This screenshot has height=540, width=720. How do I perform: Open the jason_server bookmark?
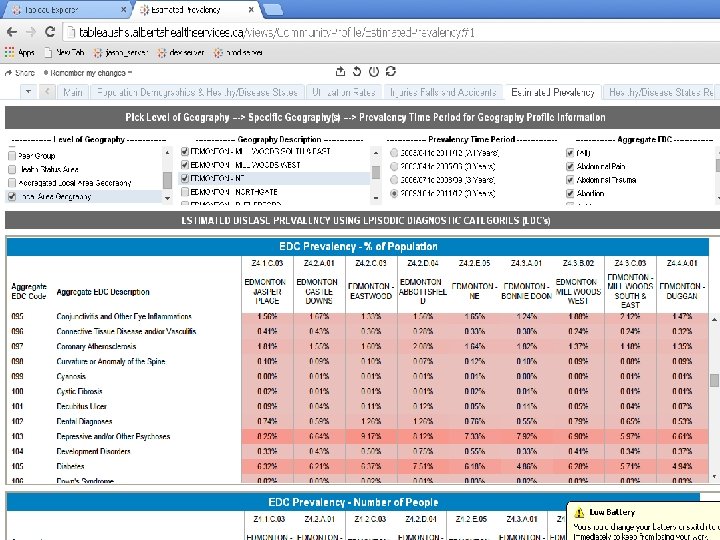point(120,53)
